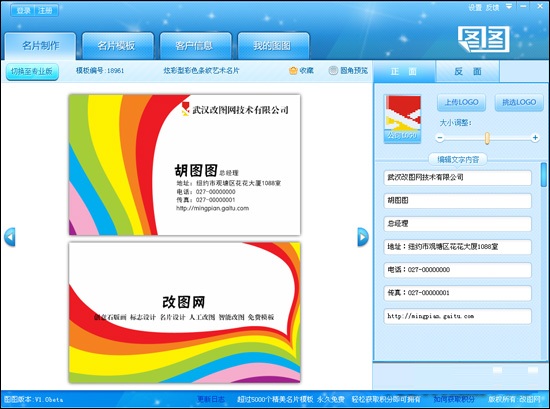Click the 地址 address input field

(x=457, y=247)
